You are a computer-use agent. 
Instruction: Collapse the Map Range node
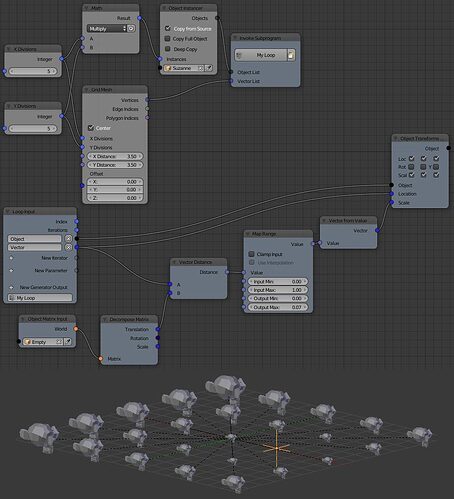(248, 234)
